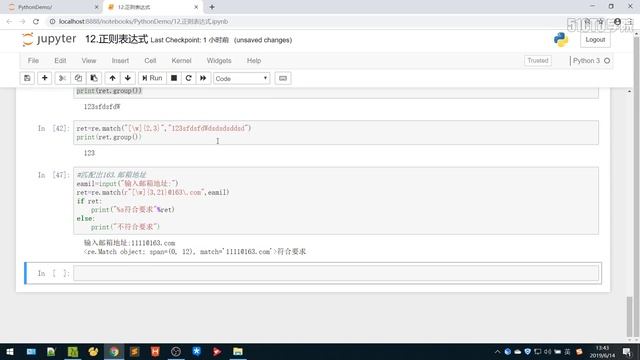640x360 pixels.
Task: Copy the selected cells
Action: (x=78, y=78)
